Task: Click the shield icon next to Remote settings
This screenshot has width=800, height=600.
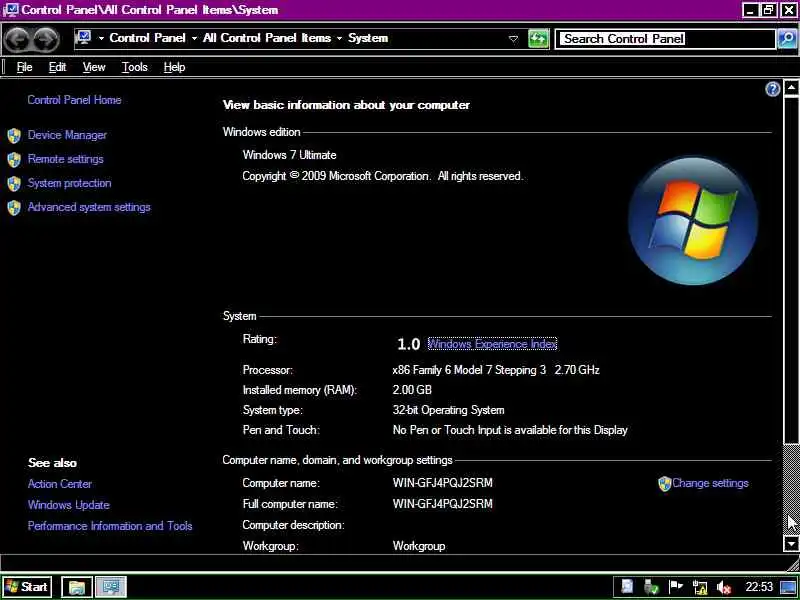Action: (x=14, y=159)
